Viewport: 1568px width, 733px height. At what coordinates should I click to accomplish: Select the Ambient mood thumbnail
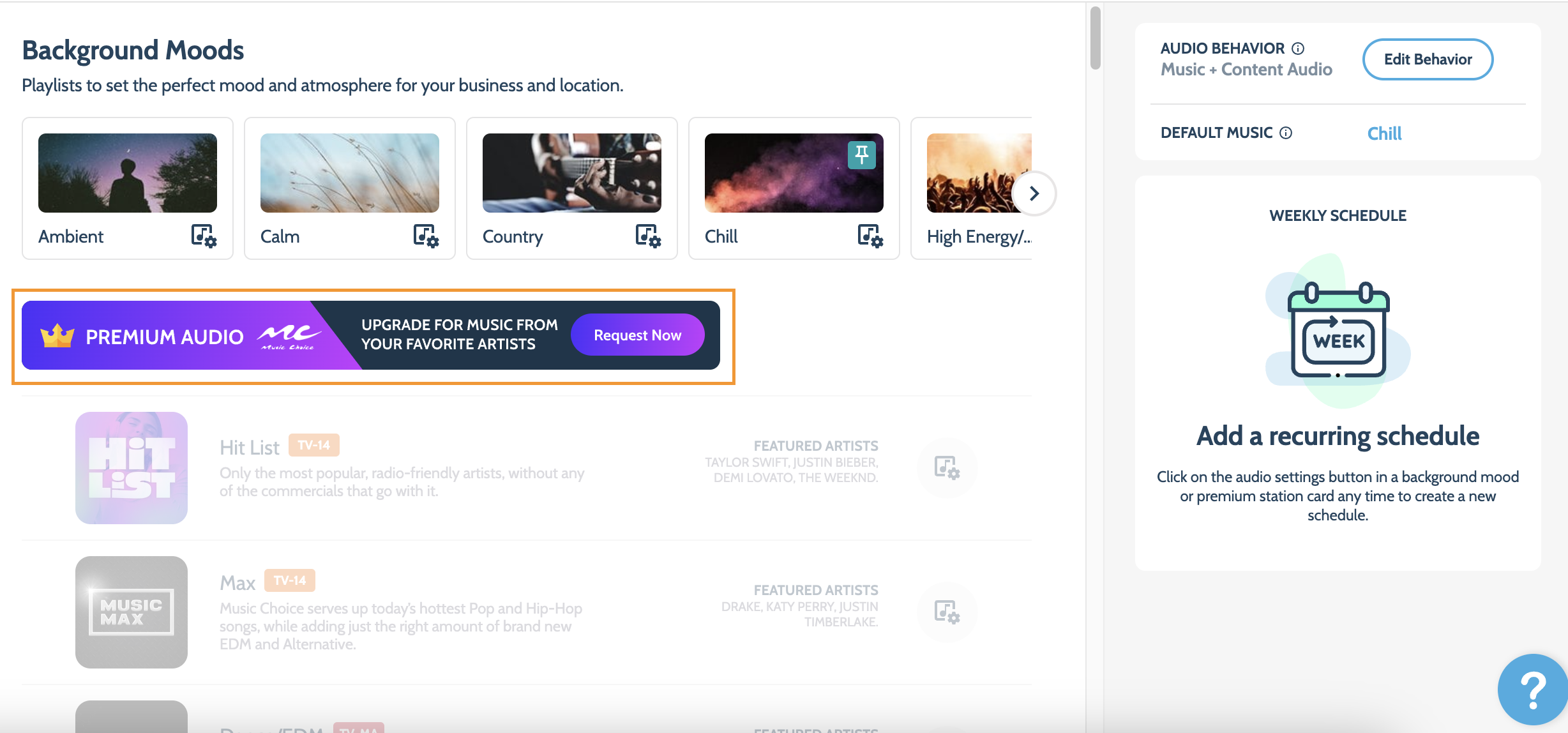pyautogui.click(x=128, y=173)
